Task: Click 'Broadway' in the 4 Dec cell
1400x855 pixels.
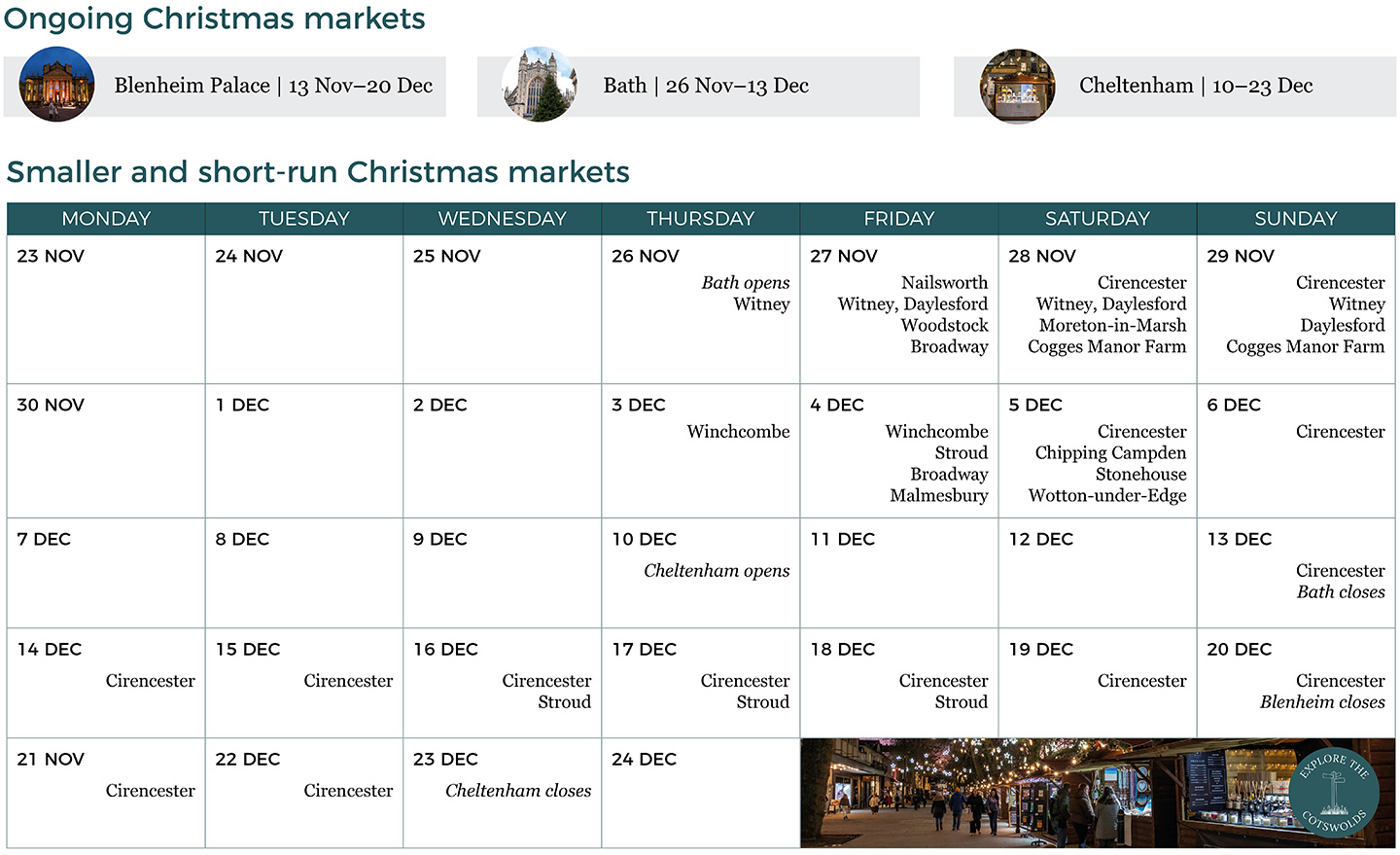Action: point(949,475)
